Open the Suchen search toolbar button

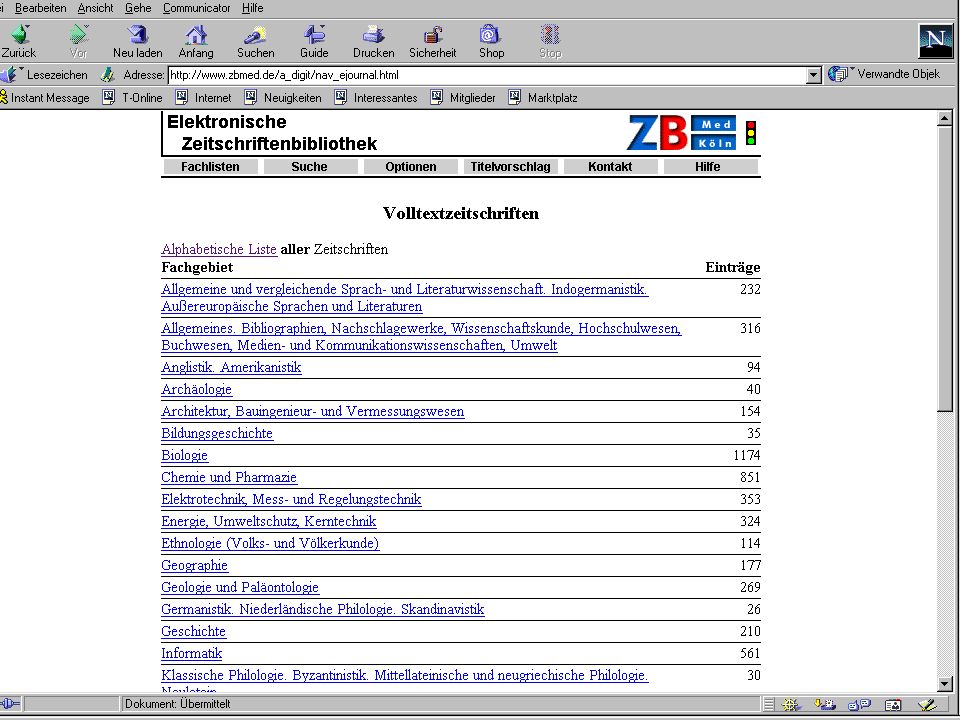point(256,42)
